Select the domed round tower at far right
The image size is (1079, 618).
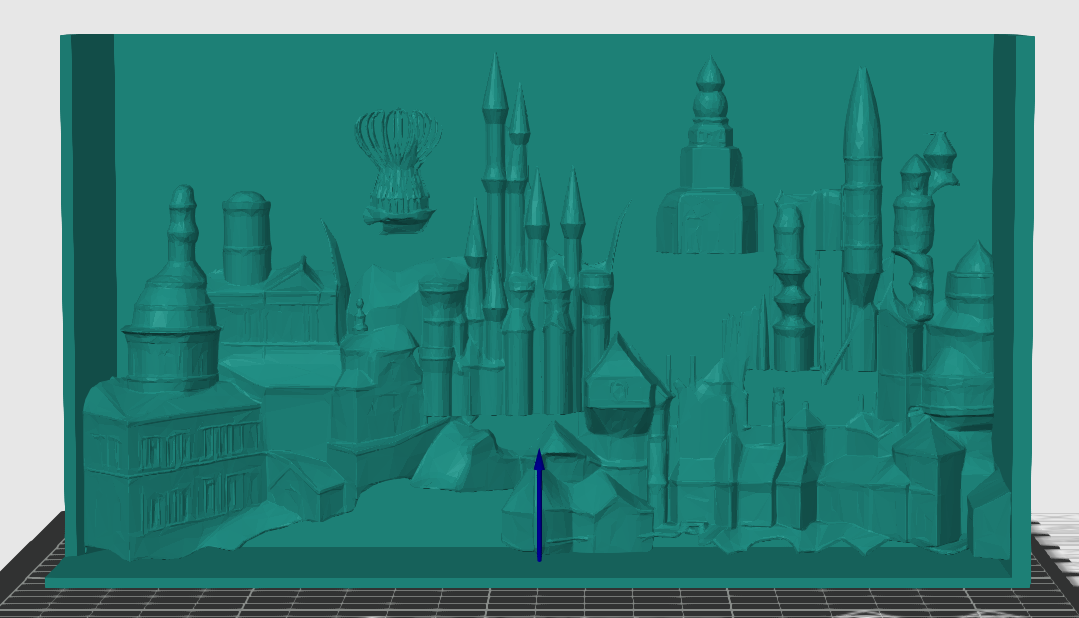pyautogui.click(x=965, y=330)
